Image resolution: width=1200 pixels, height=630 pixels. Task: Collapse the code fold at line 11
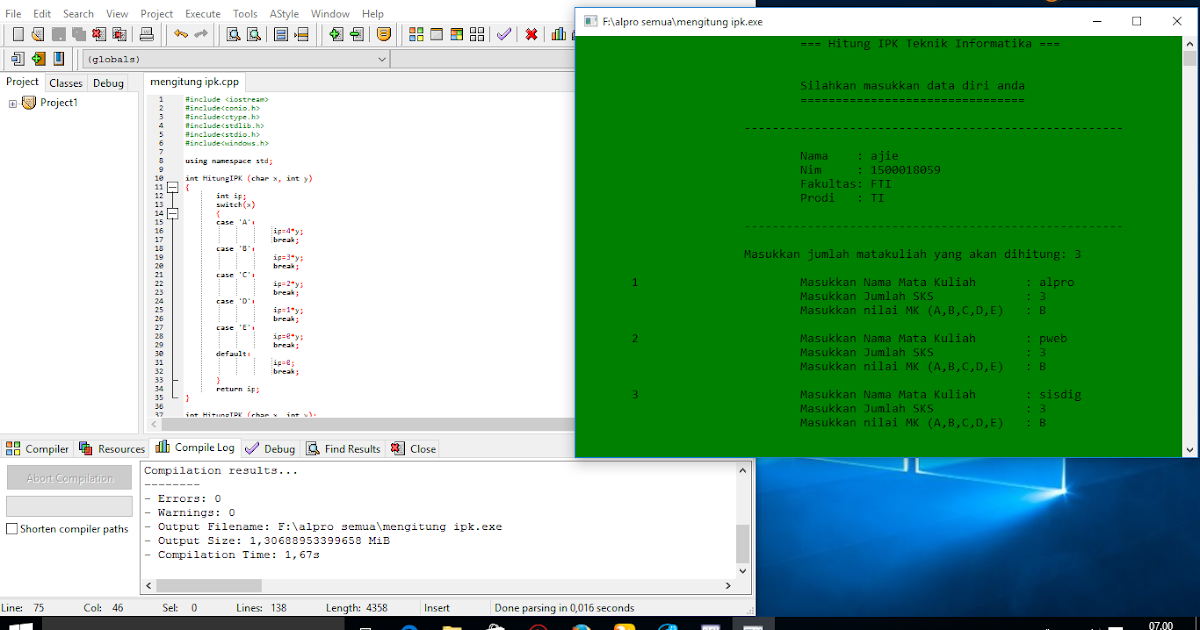173,187
